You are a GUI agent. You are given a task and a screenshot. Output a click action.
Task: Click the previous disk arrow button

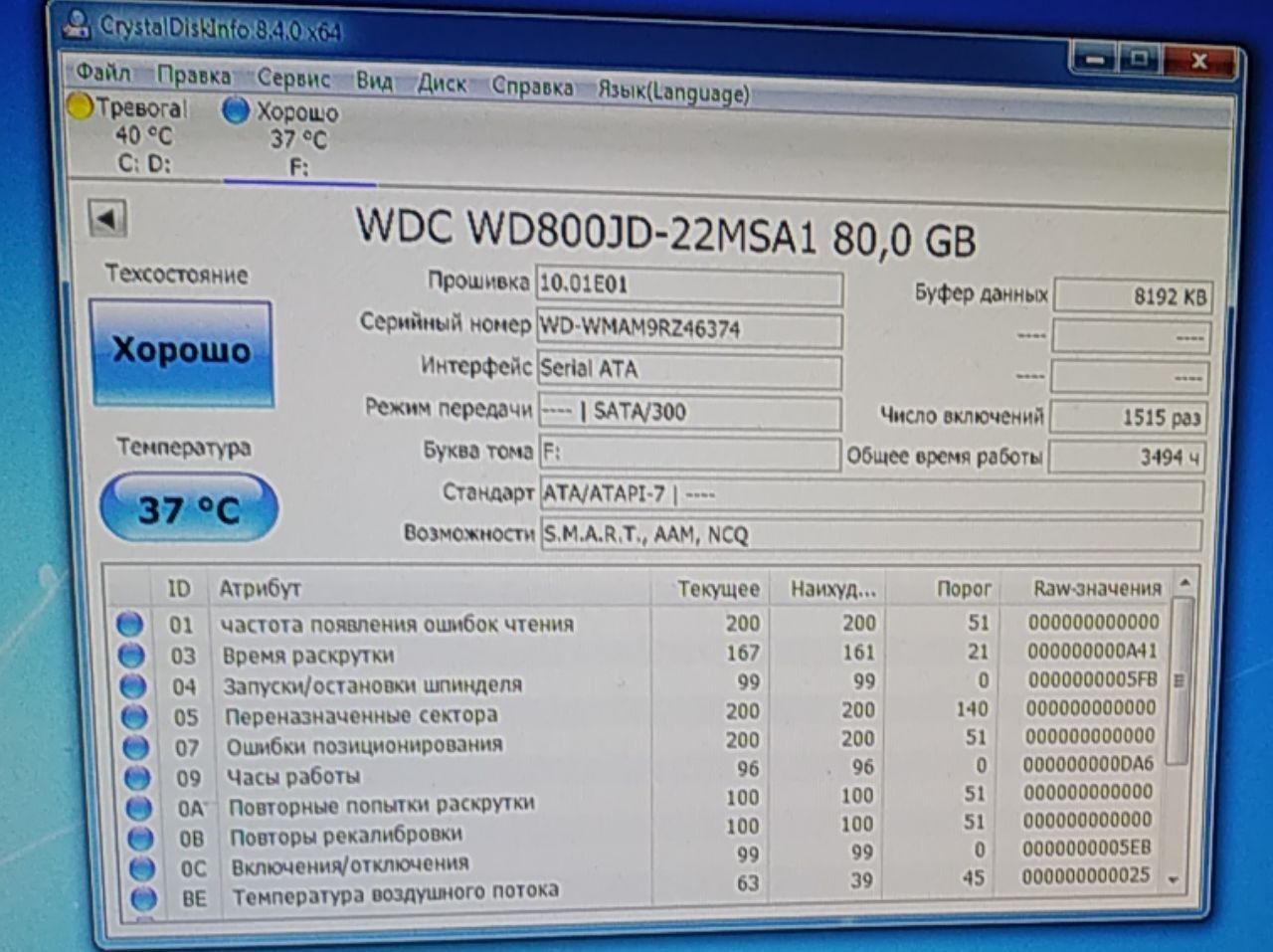107,219
